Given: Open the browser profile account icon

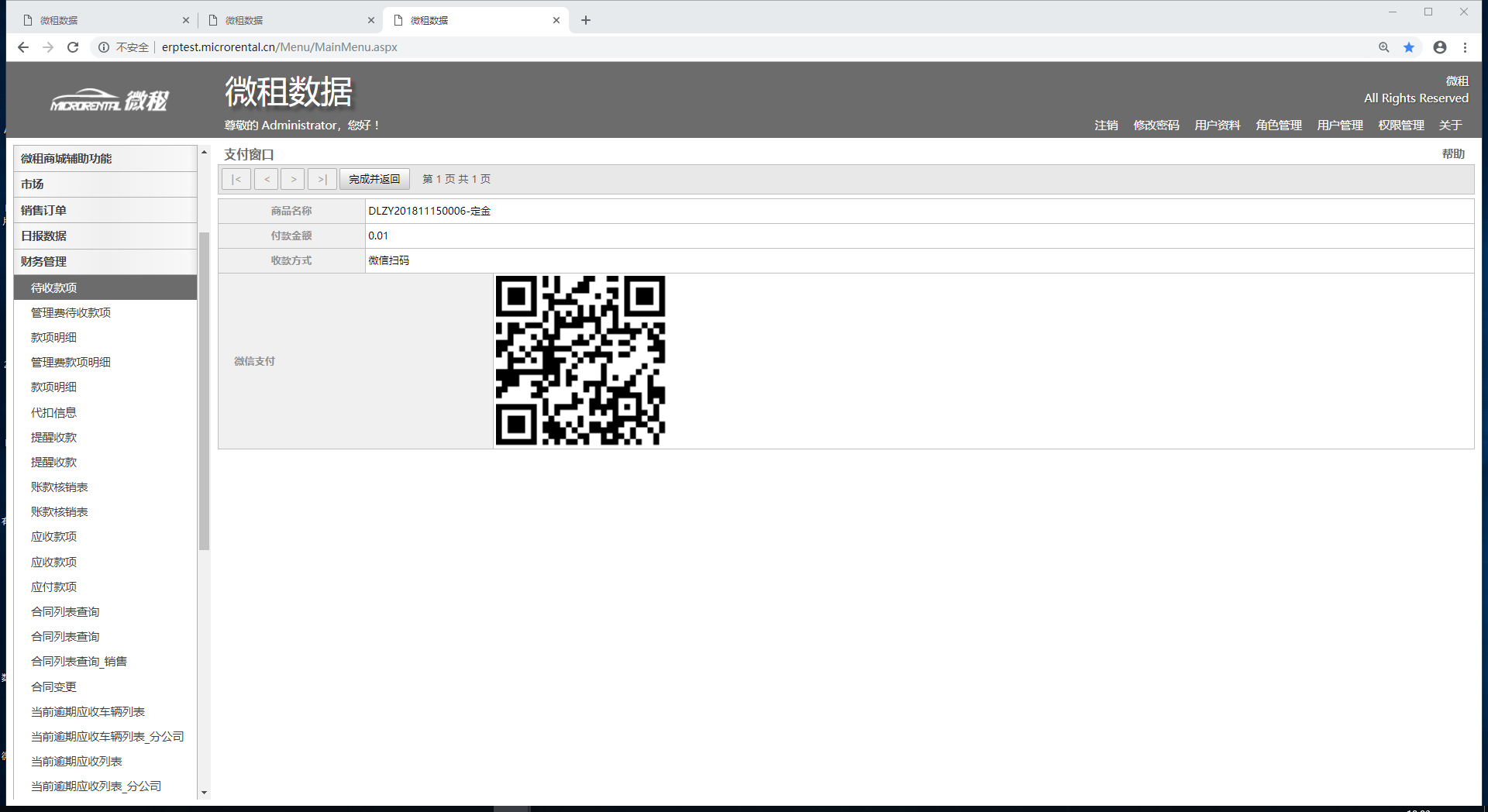Looking at the screenshot, I should (1440, 47).
